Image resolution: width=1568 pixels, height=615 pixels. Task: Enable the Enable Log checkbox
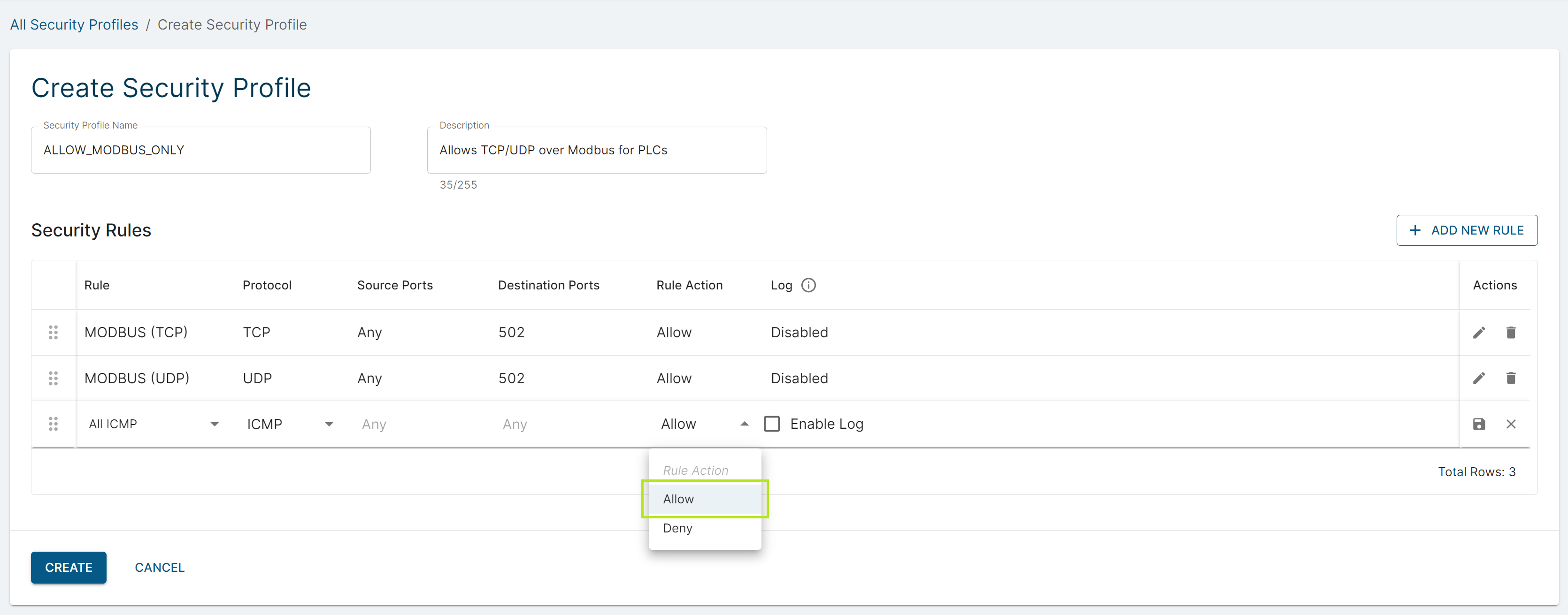771,424
